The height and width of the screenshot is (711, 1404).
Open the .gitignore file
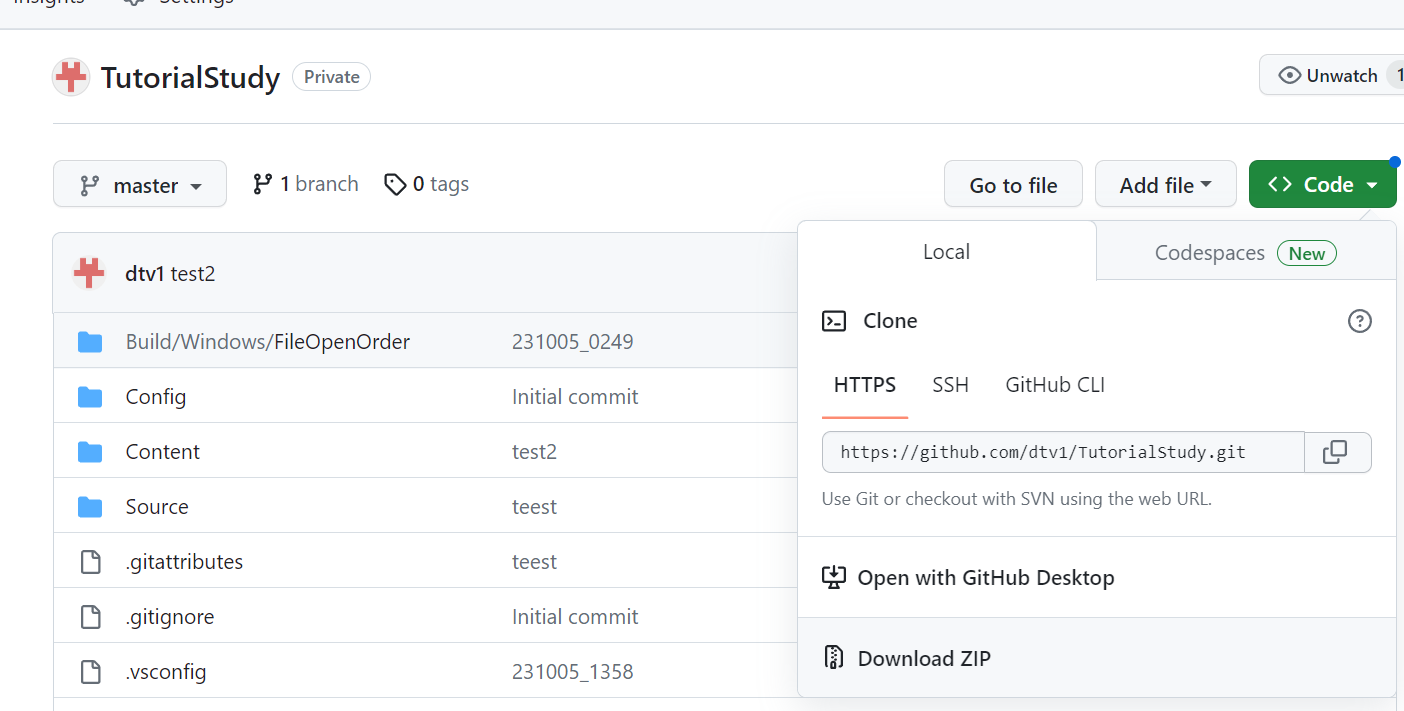pyautogui.click(x=170, y=617)
